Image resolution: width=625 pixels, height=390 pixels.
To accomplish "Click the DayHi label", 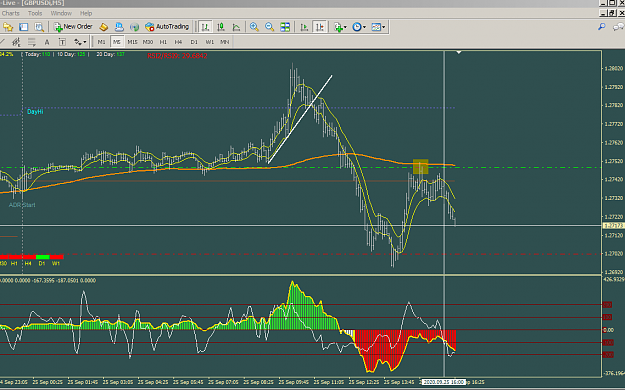I will [35, 112].
